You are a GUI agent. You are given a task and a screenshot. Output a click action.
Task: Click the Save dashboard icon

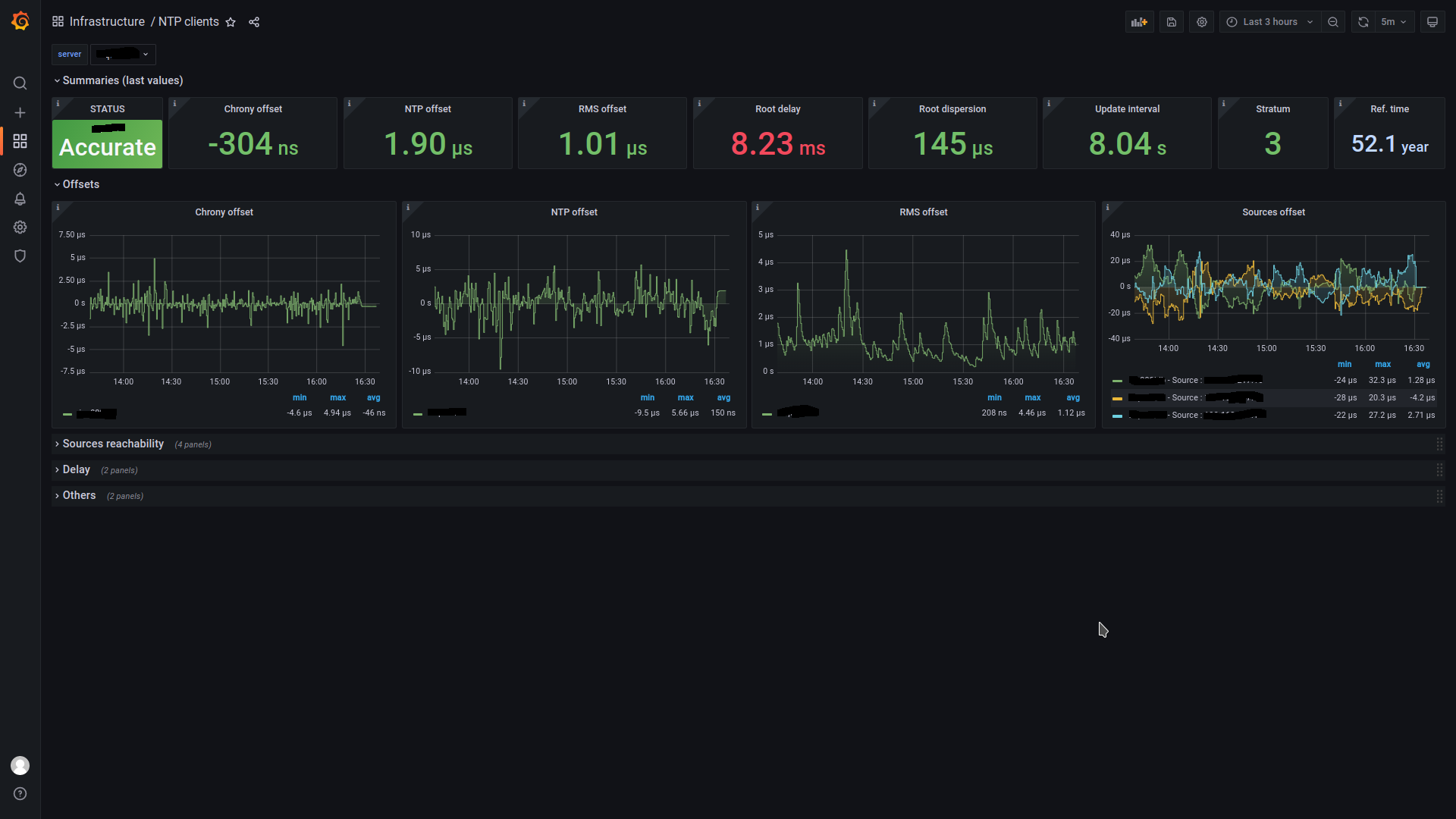(x=1172, y=22)
